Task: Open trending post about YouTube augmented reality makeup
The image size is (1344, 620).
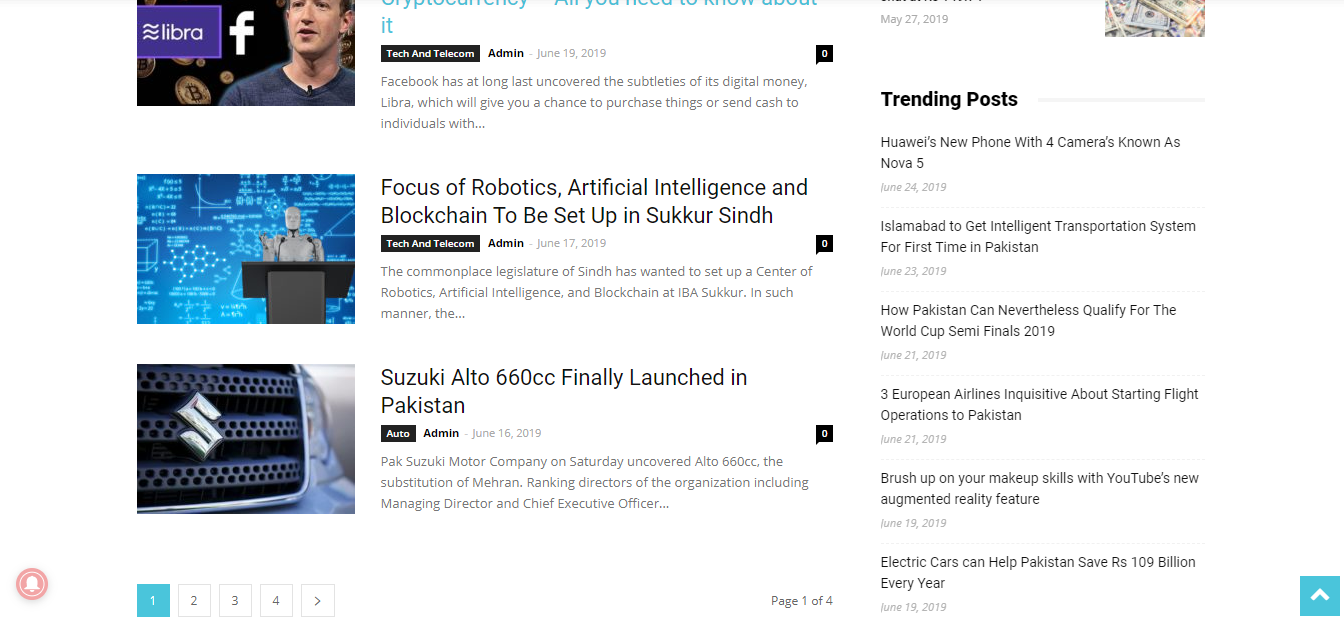Action: (1039, 488)
